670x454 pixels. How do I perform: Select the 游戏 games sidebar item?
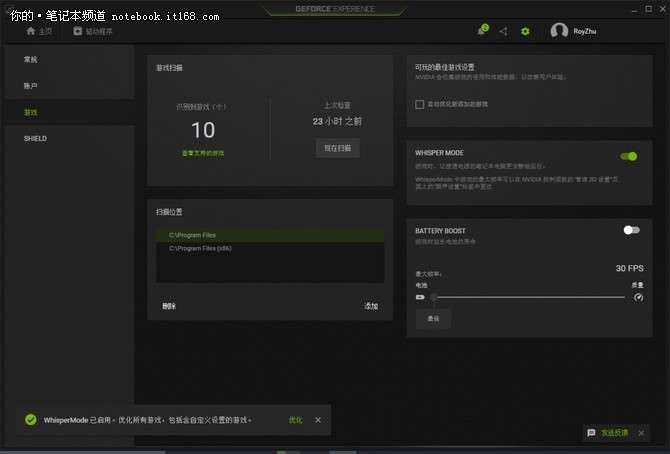point(70,112)
